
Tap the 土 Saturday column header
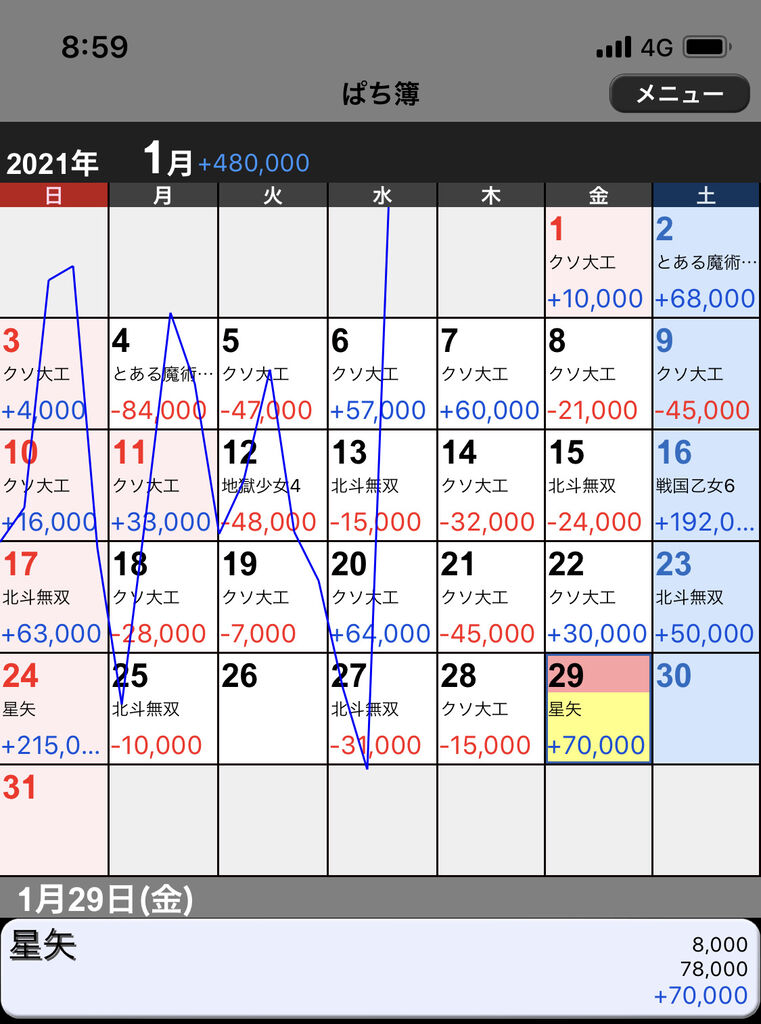[707, 195]
